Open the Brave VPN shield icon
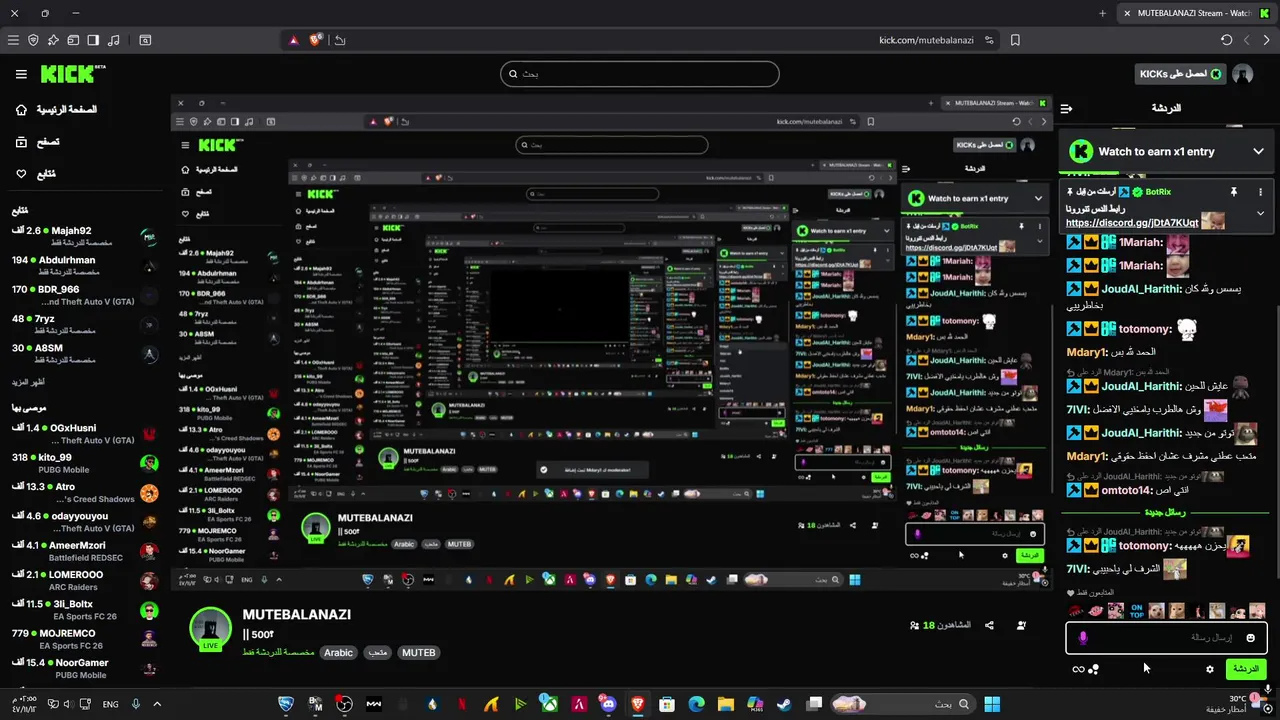 coord(33,40)
